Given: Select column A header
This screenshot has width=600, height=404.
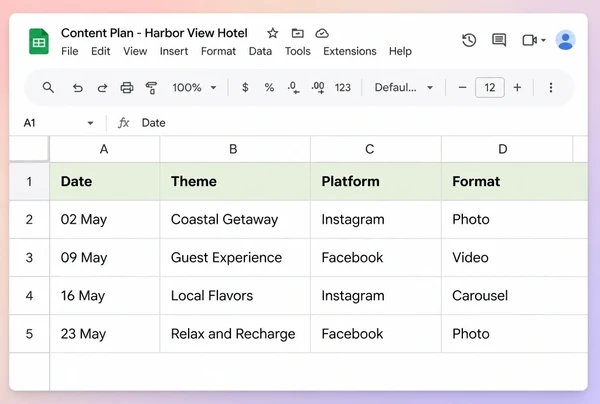Looking at the screenshot, I should point(104,149).
